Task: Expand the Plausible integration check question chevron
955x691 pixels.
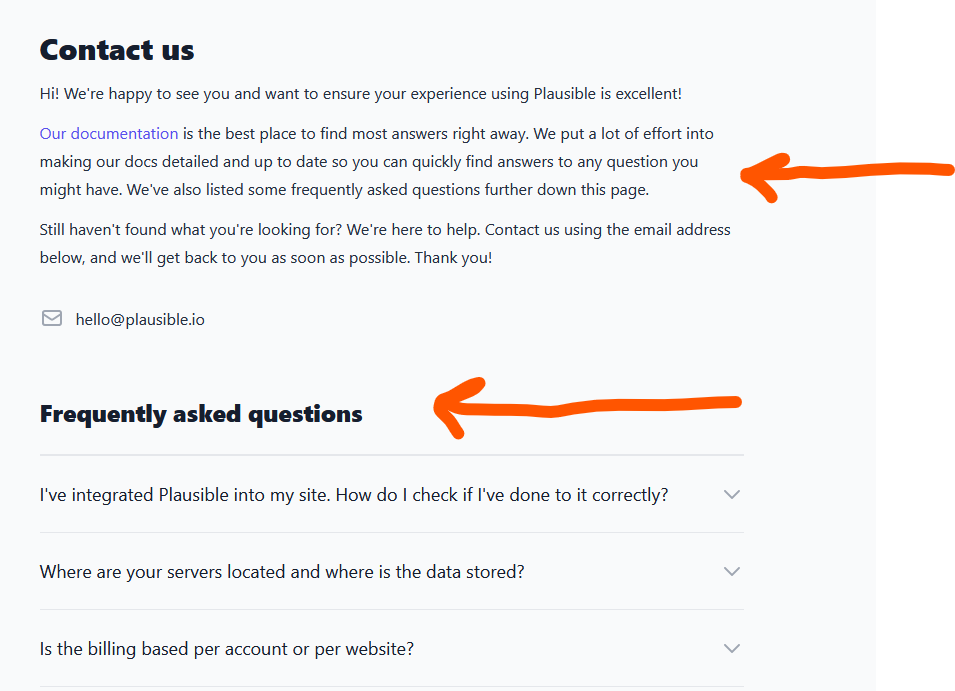Action: pos(732,494)
